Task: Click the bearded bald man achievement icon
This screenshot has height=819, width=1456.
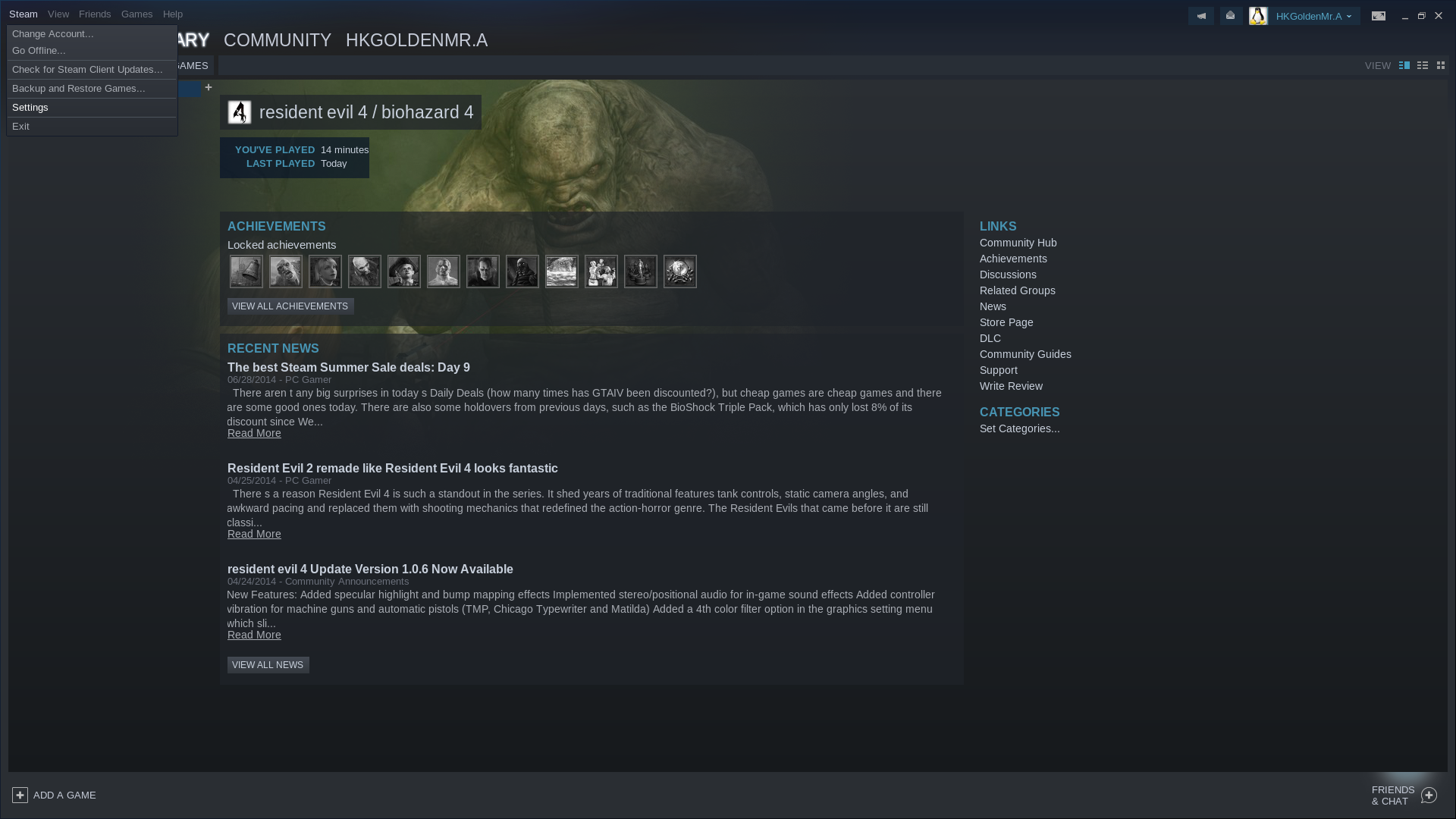Action: point(365,271)
